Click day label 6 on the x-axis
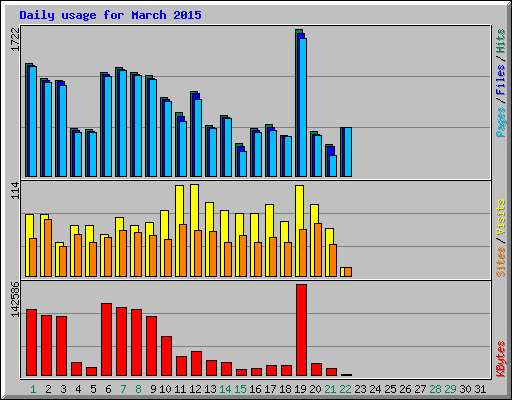Viewport: 512px width, 400px height. (x=108, y=389)
